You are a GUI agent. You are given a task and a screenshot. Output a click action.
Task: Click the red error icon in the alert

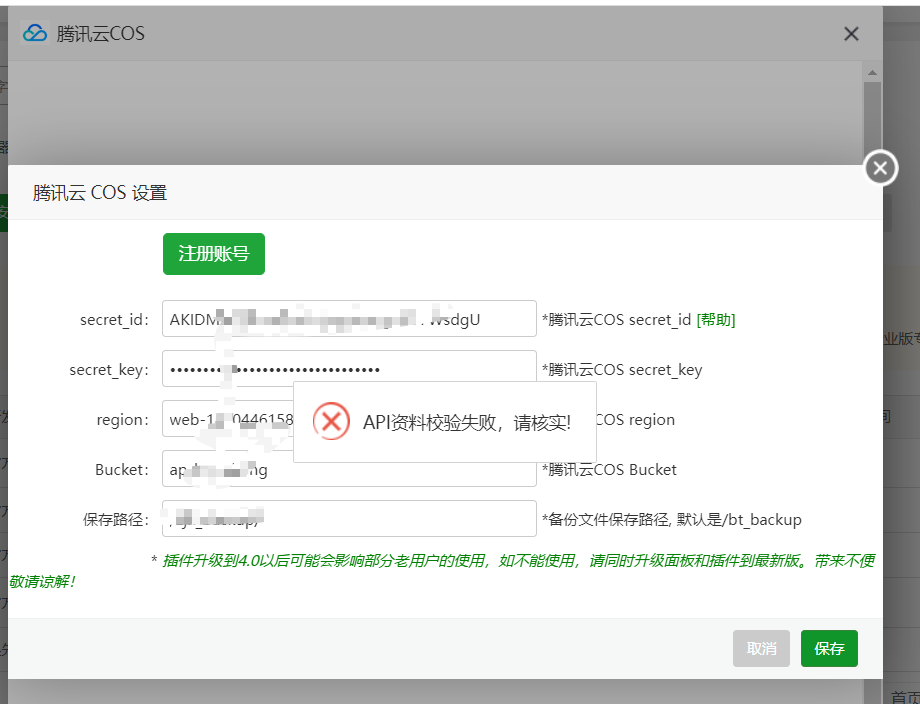click(332, 421)
